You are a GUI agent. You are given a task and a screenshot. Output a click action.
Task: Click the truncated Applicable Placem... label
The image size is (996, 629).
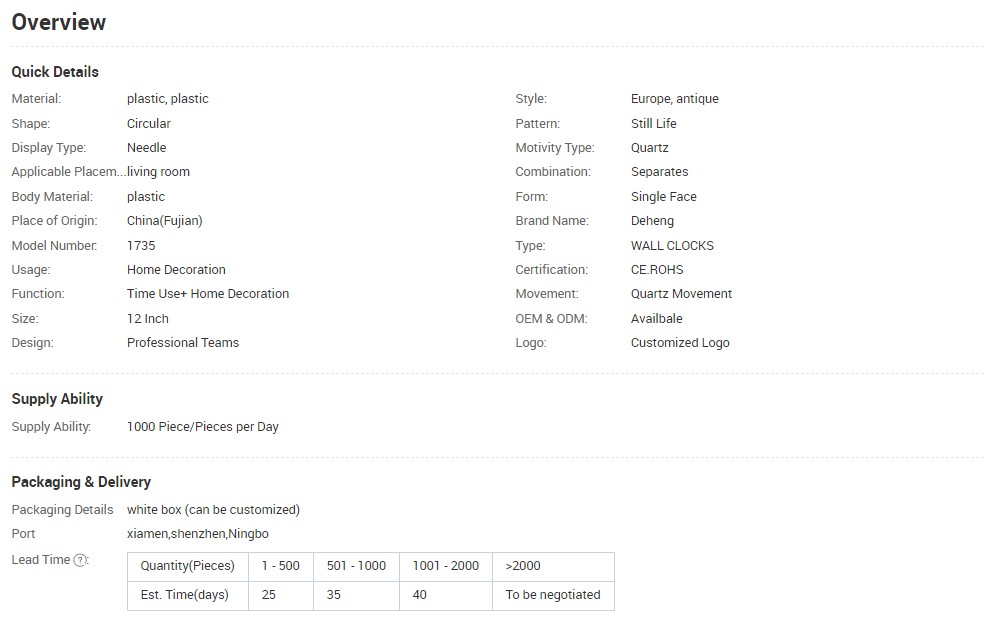69,172
